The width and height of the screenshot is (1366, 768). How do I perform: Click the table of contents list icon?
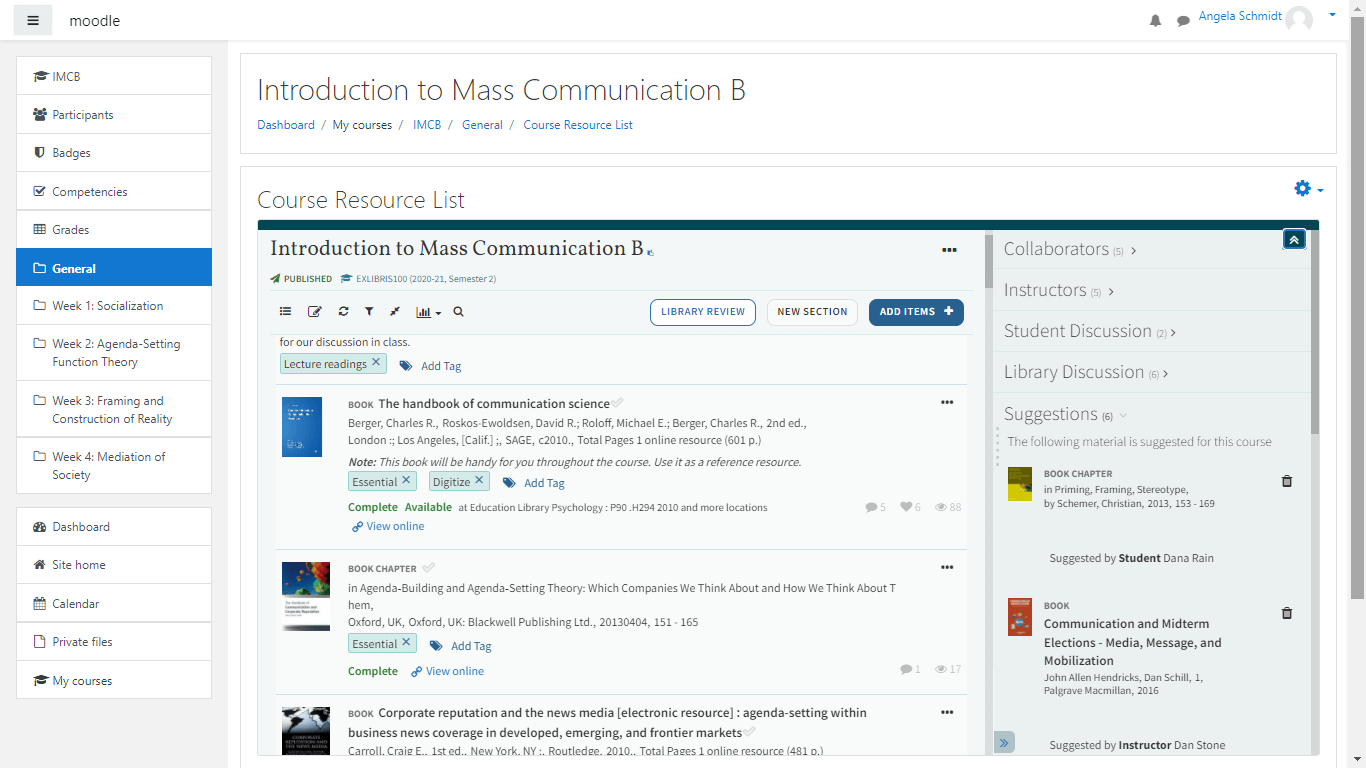pos(285,312)
